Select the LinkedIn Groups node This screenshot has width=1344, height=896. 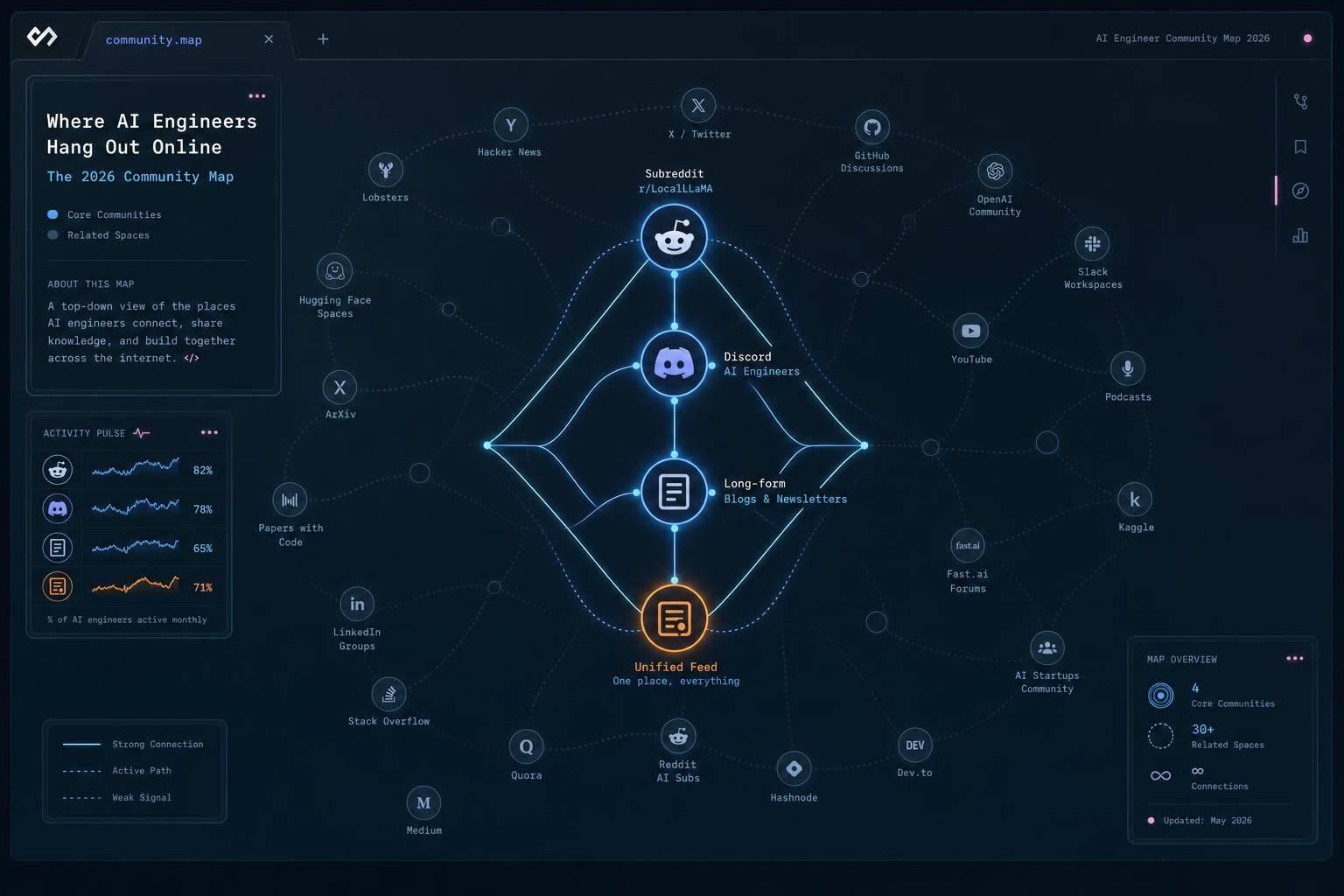point(357,604)
